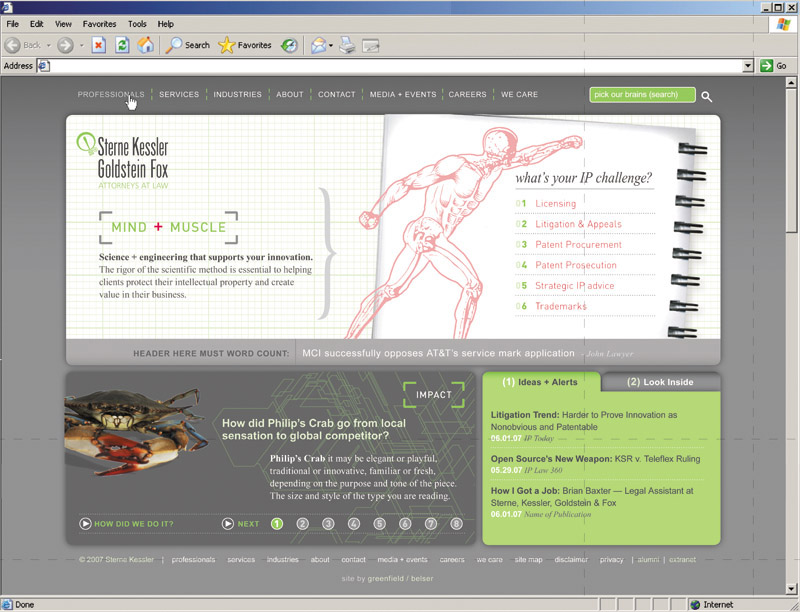
Task: Click the Print toolbar icon
Action: (x=347, y=45)
